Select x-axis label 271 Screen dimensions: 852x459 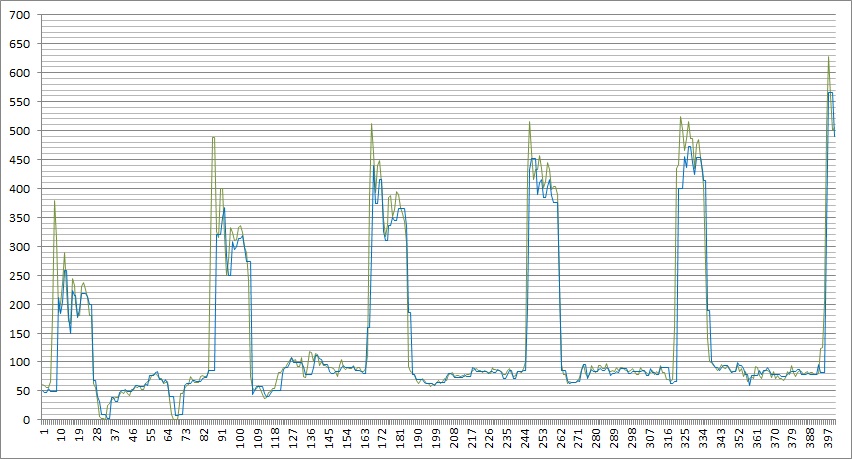click(x=579, y=438)
